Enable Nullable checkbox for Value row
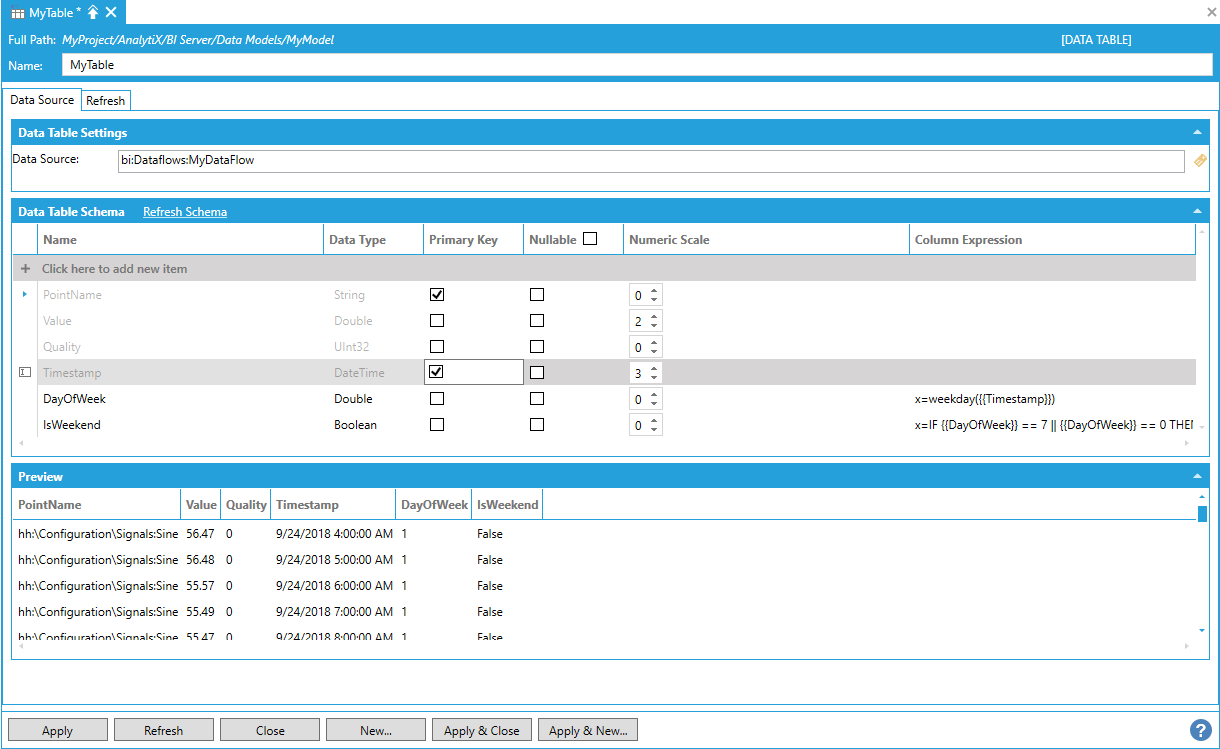1220x749 pixels. click(x=537, y=321)
